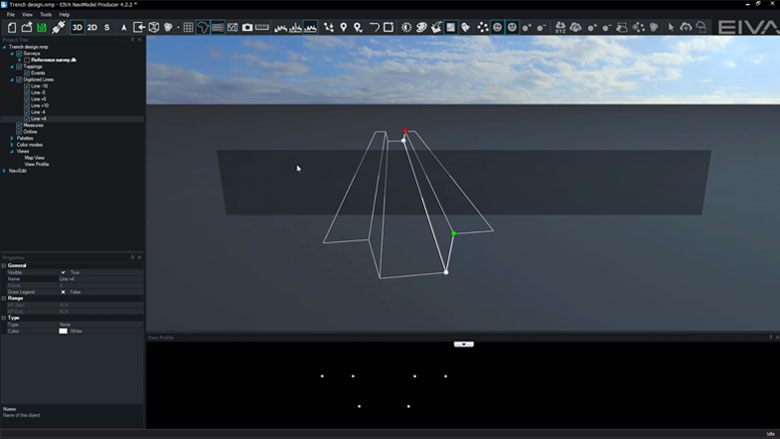
Task: Open the File menu
Action: (x=11, y=15)
